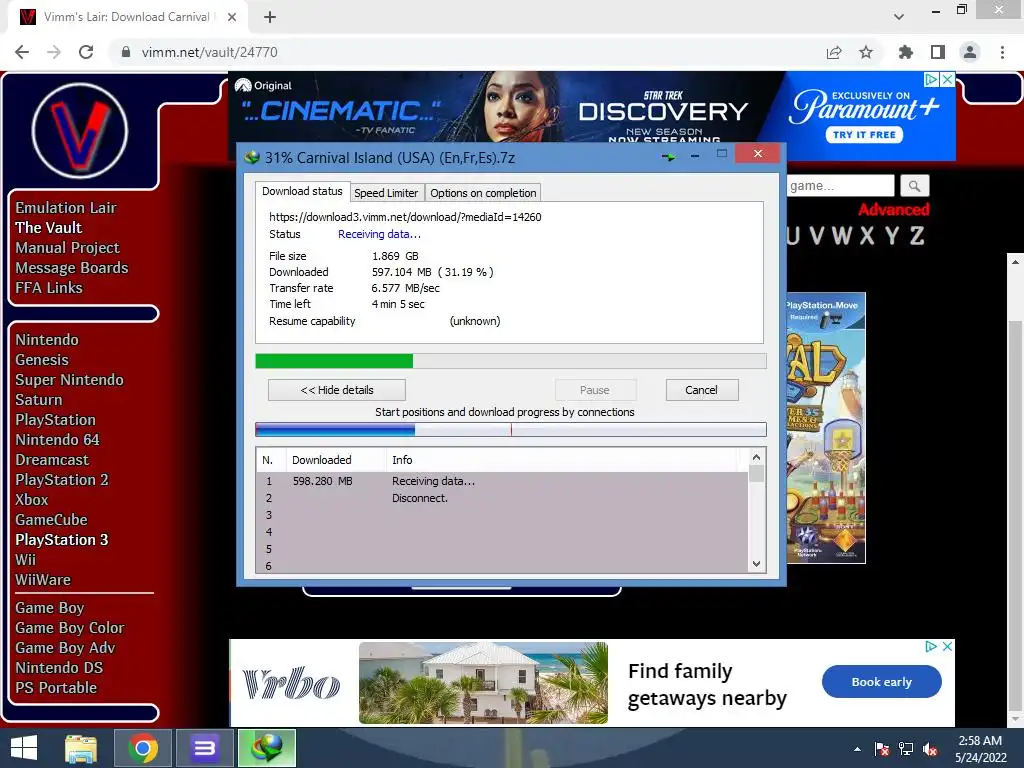Click the clock showing 2:58 AM
The height and width of the screenshot is (768, 1024).
(x=980, y=741)
